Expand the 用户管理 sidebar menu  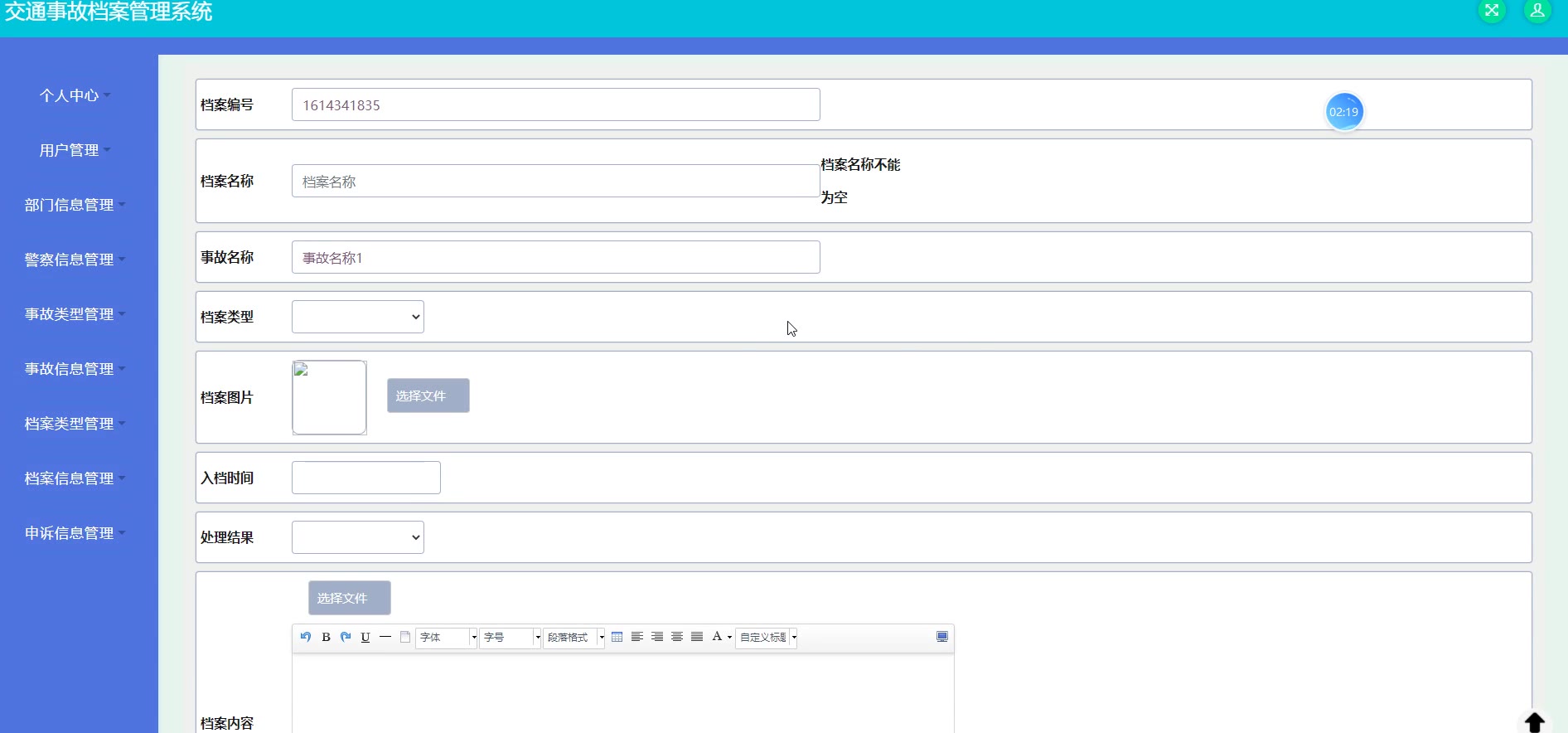(x=75, y=150)
